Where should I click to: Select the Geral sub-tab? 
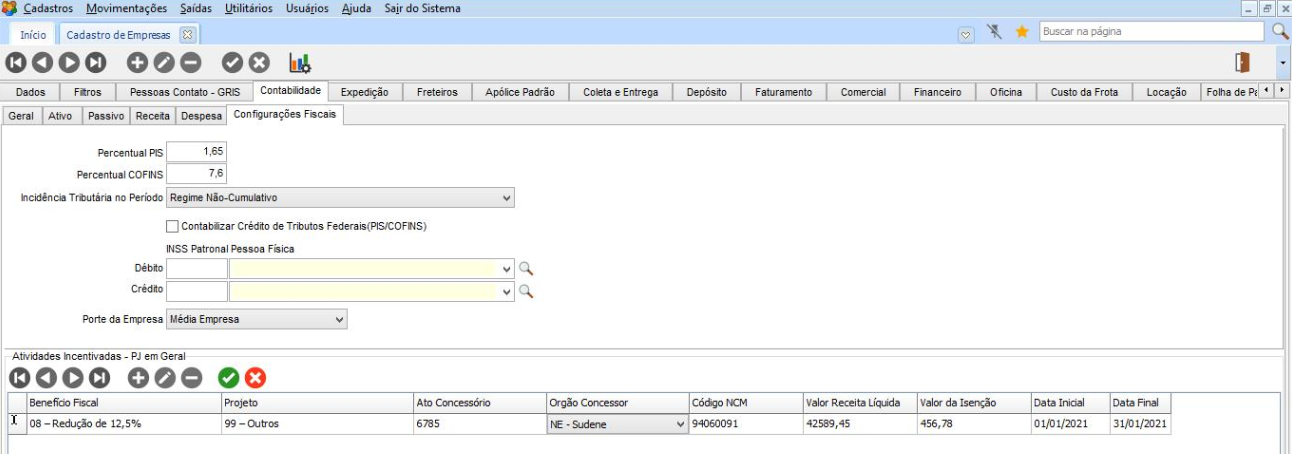coord(21,116)
